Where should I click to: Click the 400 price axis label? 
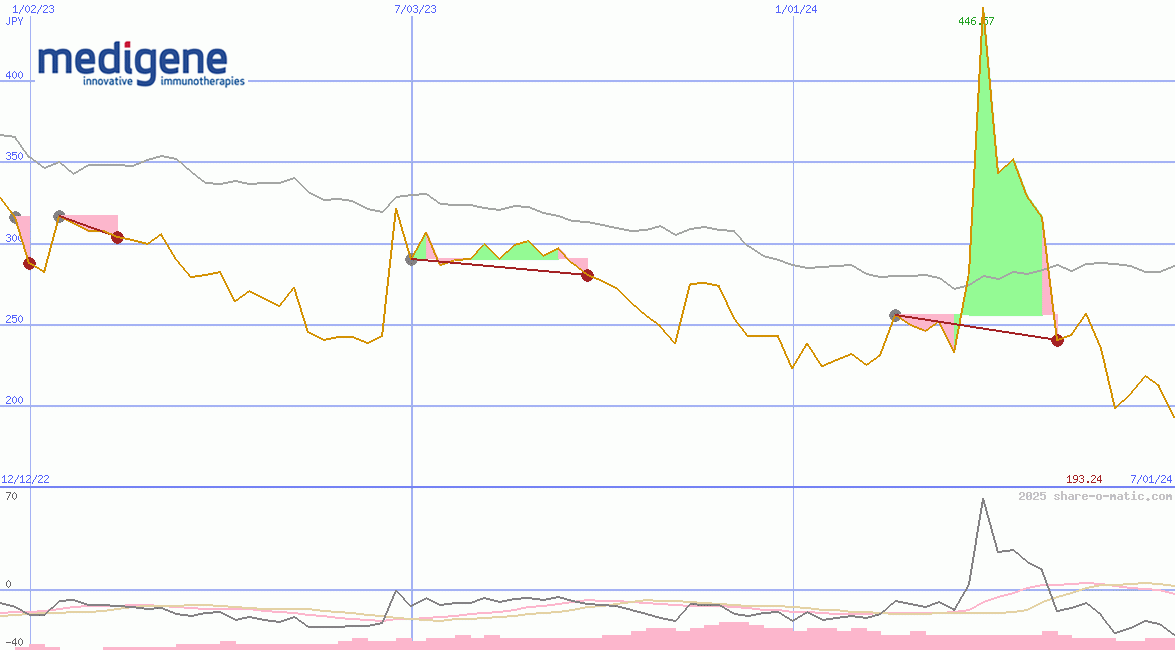14,75
